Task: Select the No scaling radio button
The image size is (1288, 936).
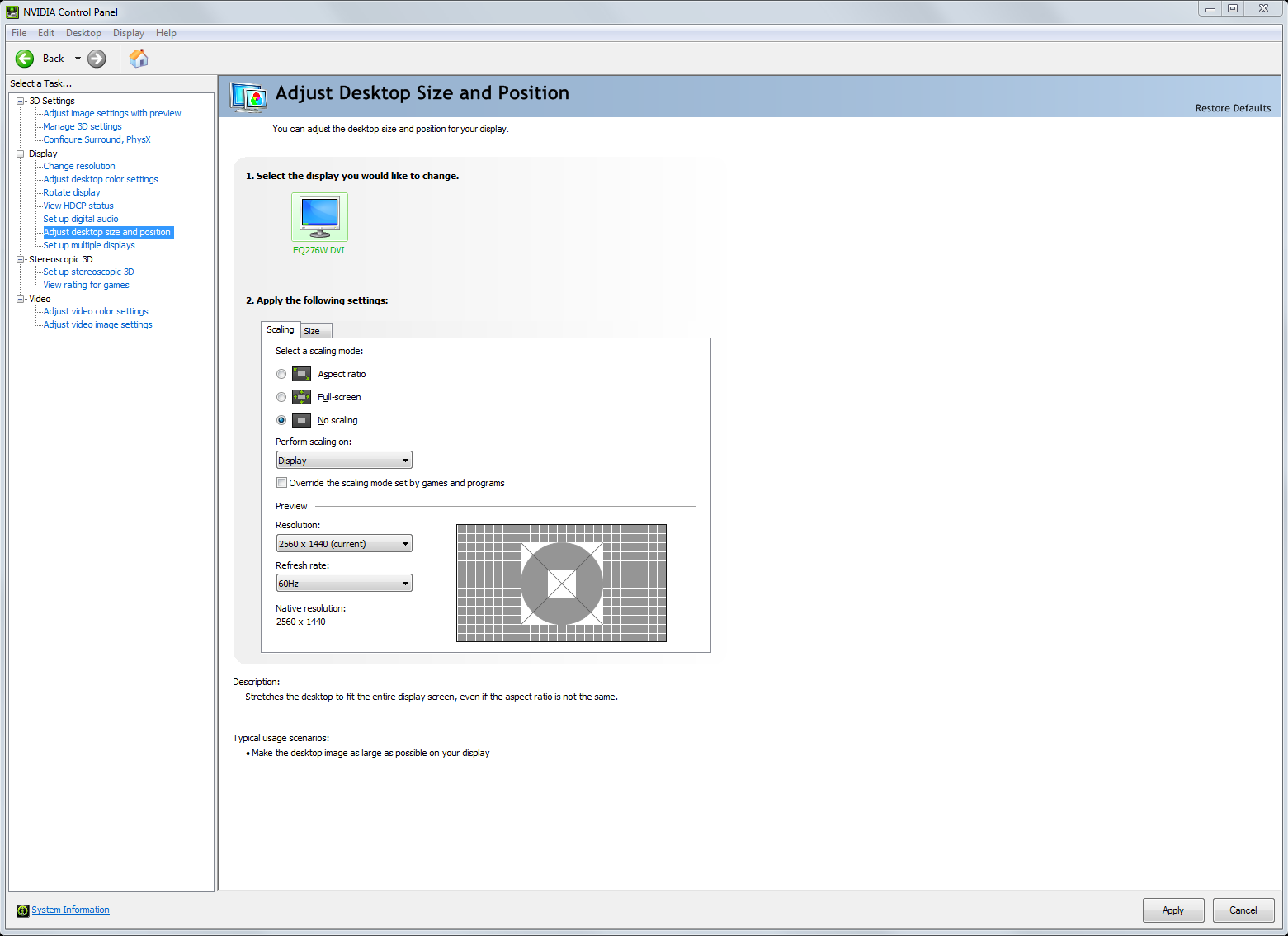Action: pos(281,420)
